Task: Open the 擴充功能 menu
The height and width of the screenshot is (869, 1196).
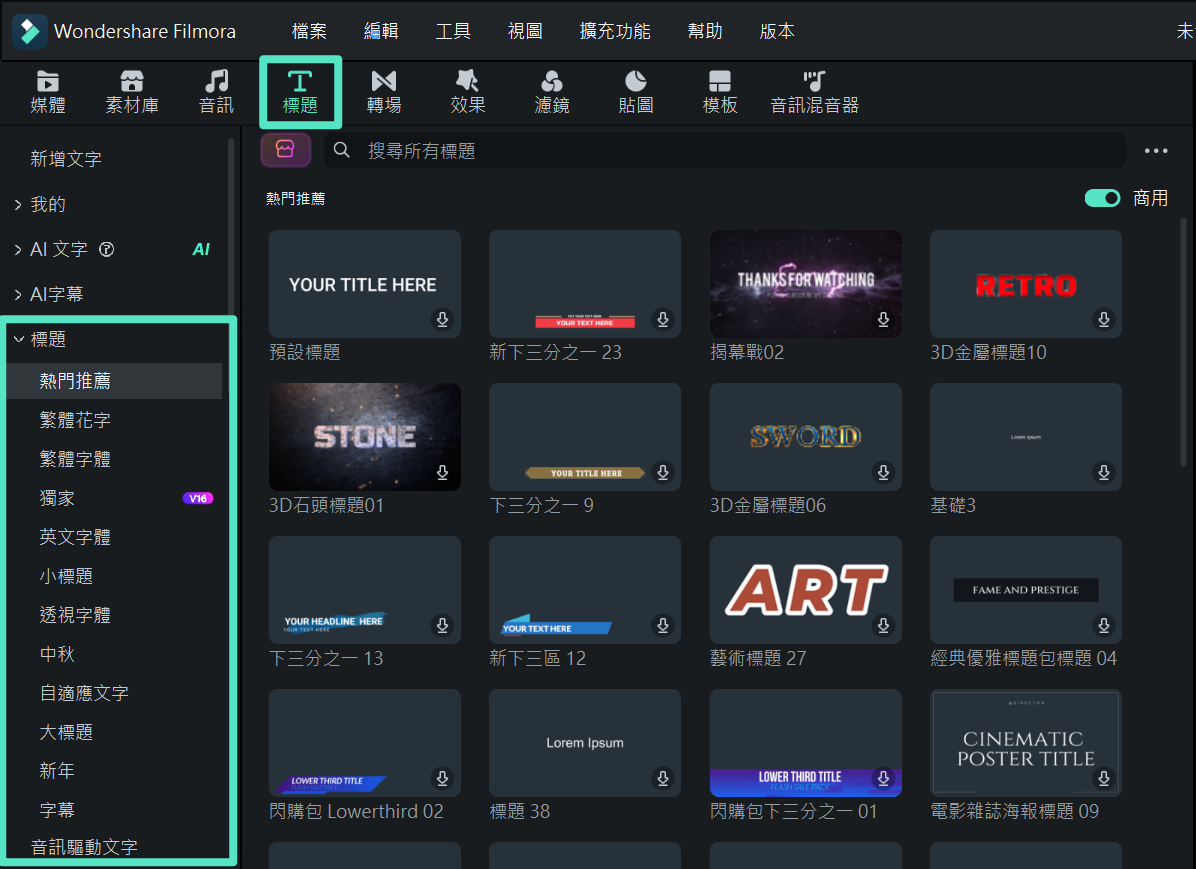Action: click(615, 31)
